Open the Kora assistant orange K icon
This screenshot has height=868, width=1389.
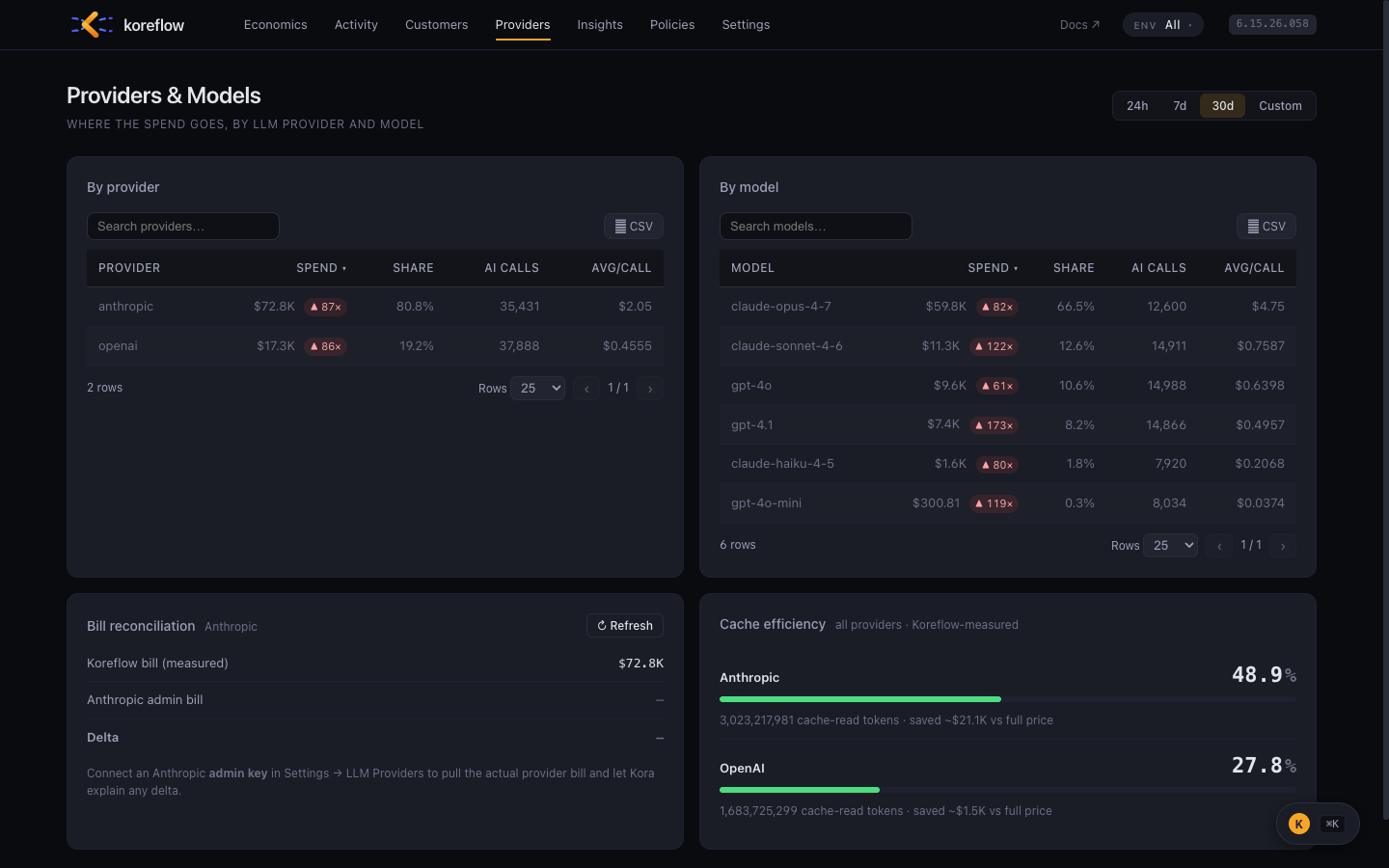click(1299, 824)
